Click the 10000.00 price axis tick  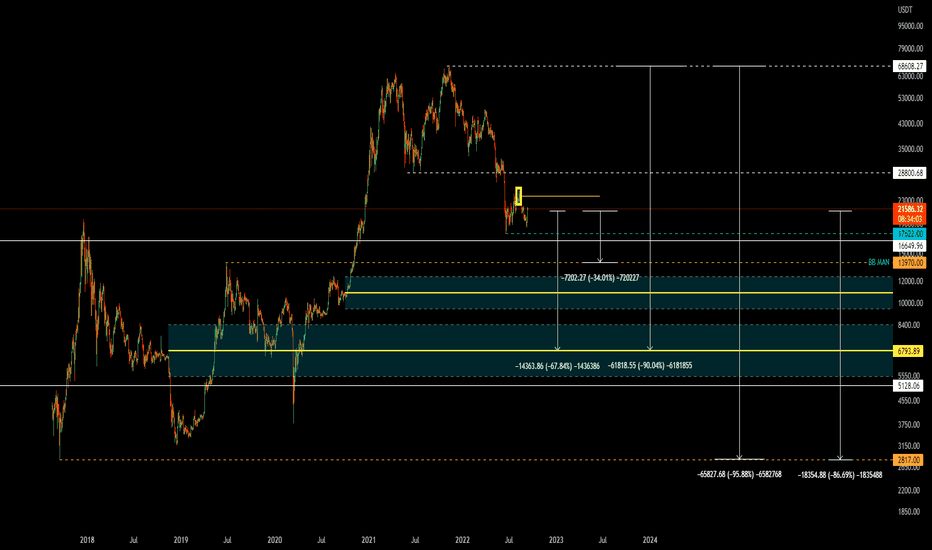[x=910, y=303]
